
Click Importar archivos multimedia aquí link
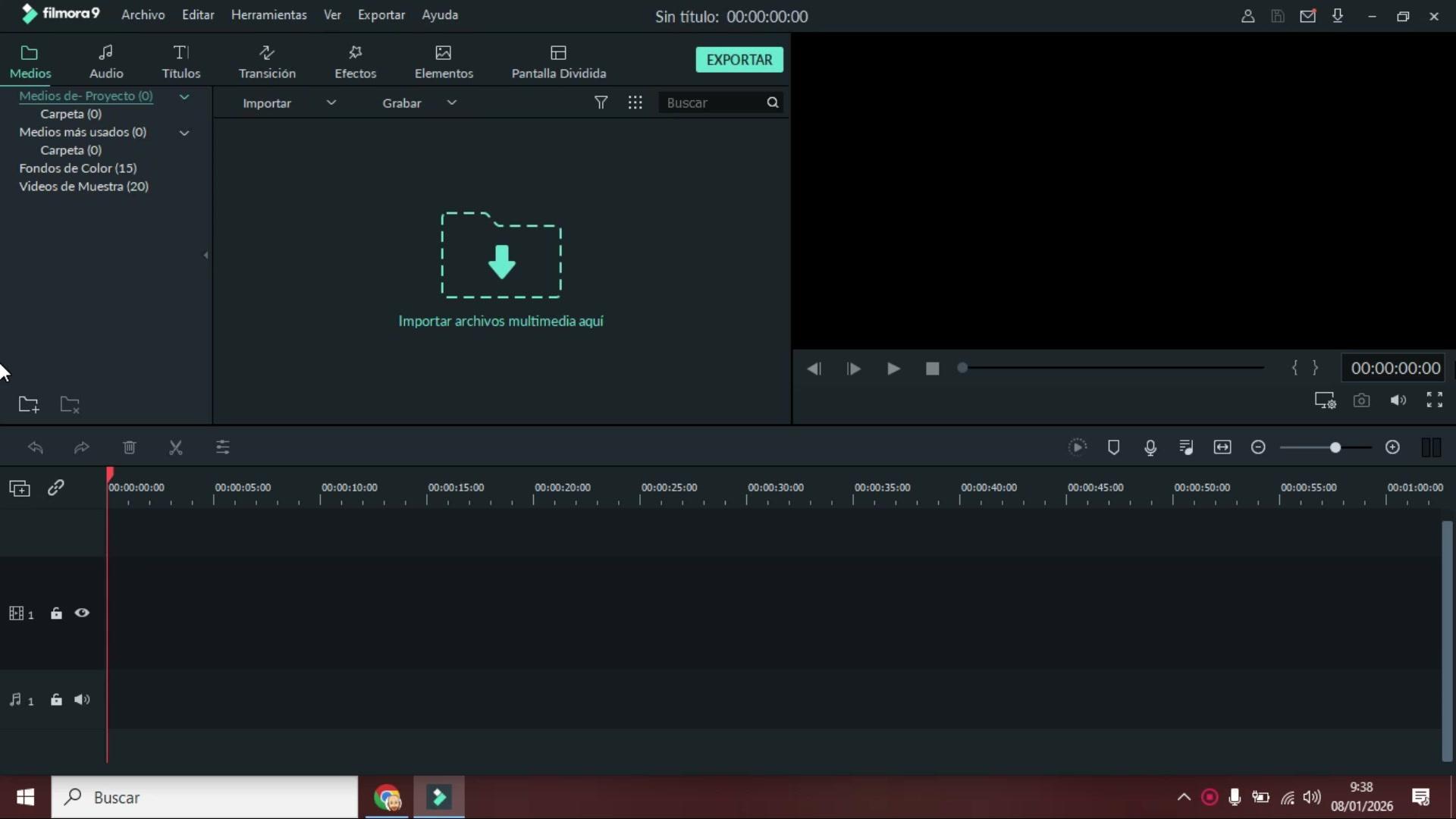(x=500, y=321)
